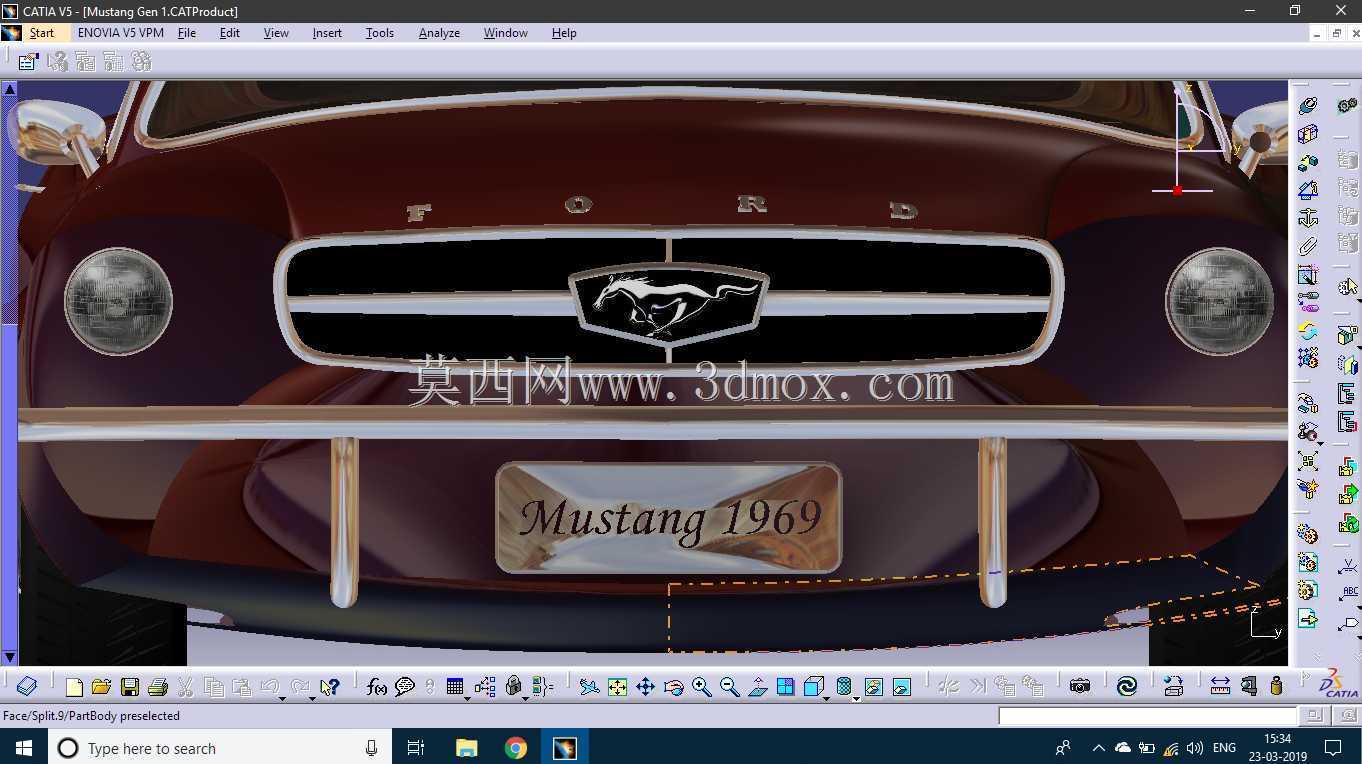Expand the Shading render style dropdown

coord(856,697)
